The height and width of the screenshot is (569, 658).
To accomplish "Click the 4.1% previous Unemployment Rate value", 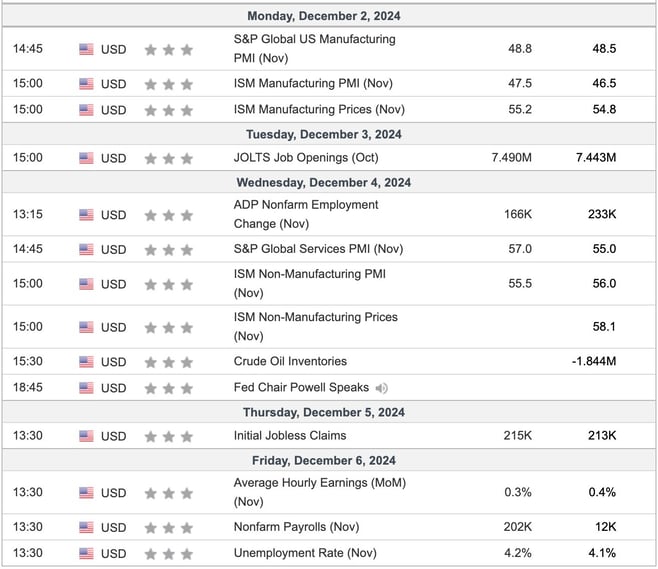I will coord(602,553).
